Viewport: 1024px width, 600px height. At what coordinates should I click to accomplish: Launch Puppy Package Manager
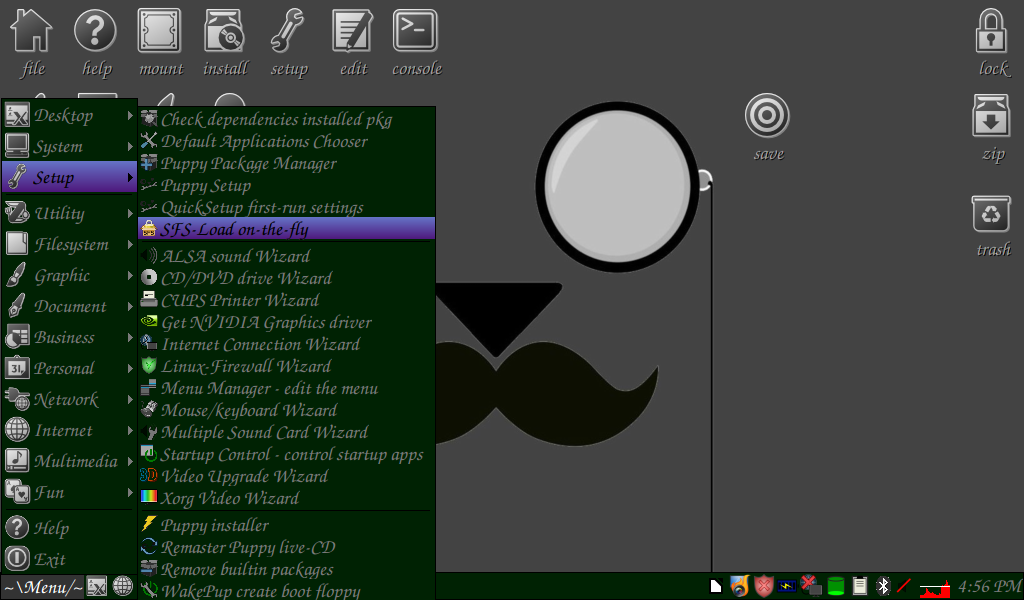(x=287, y=163)
